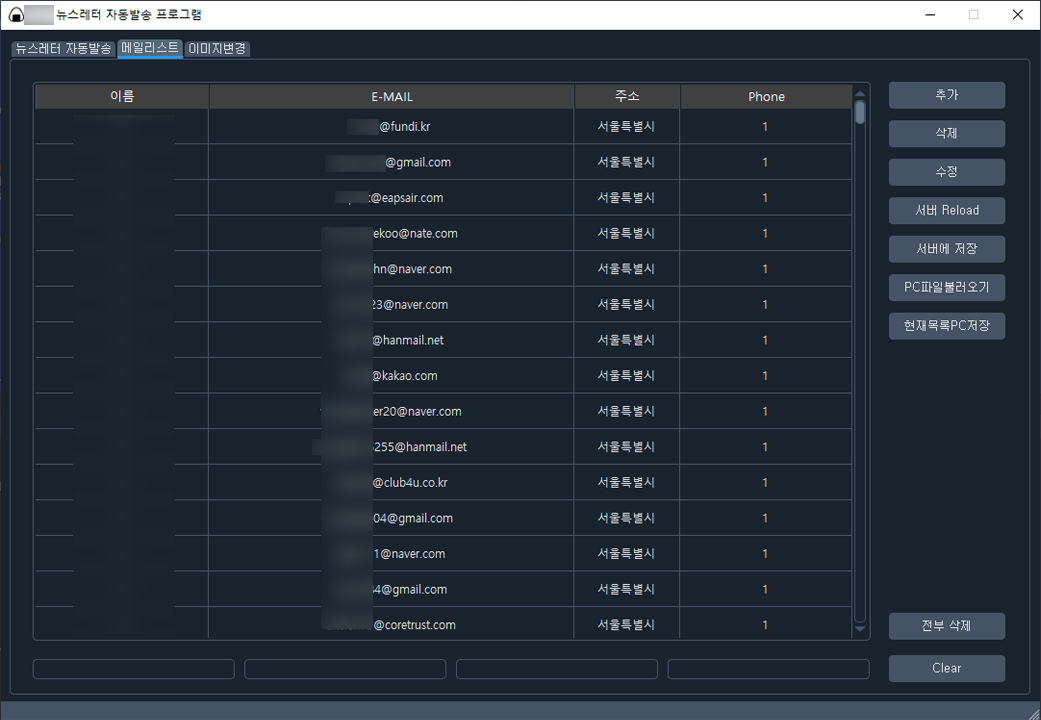Focus the first input field at bottom left
1041x720 pixels.
[134, 669]
